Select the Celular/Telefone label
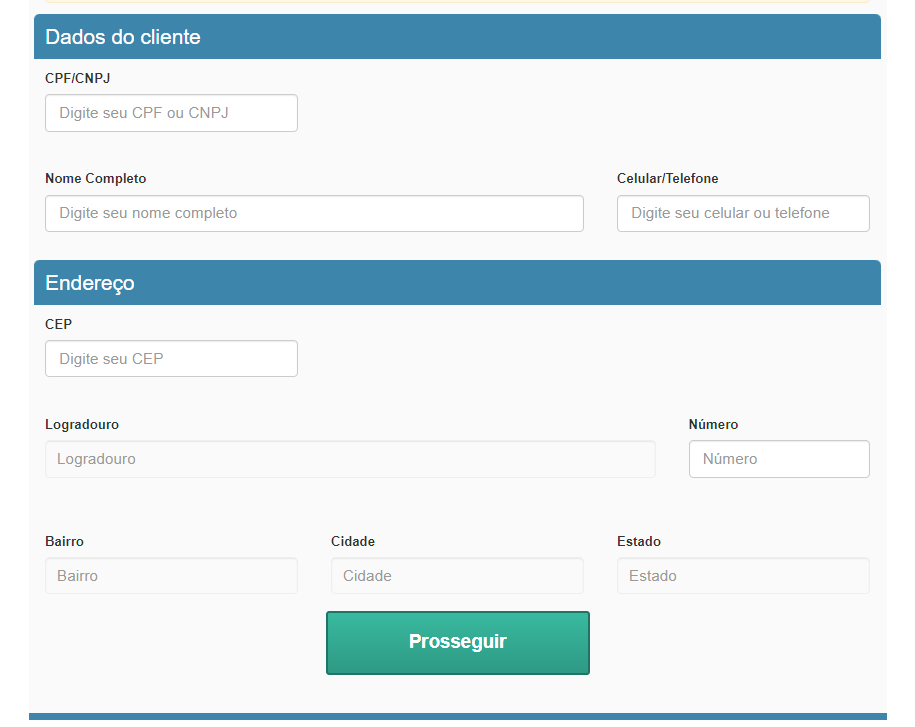This screenshot has height=727, width=915. coord(668,179)
